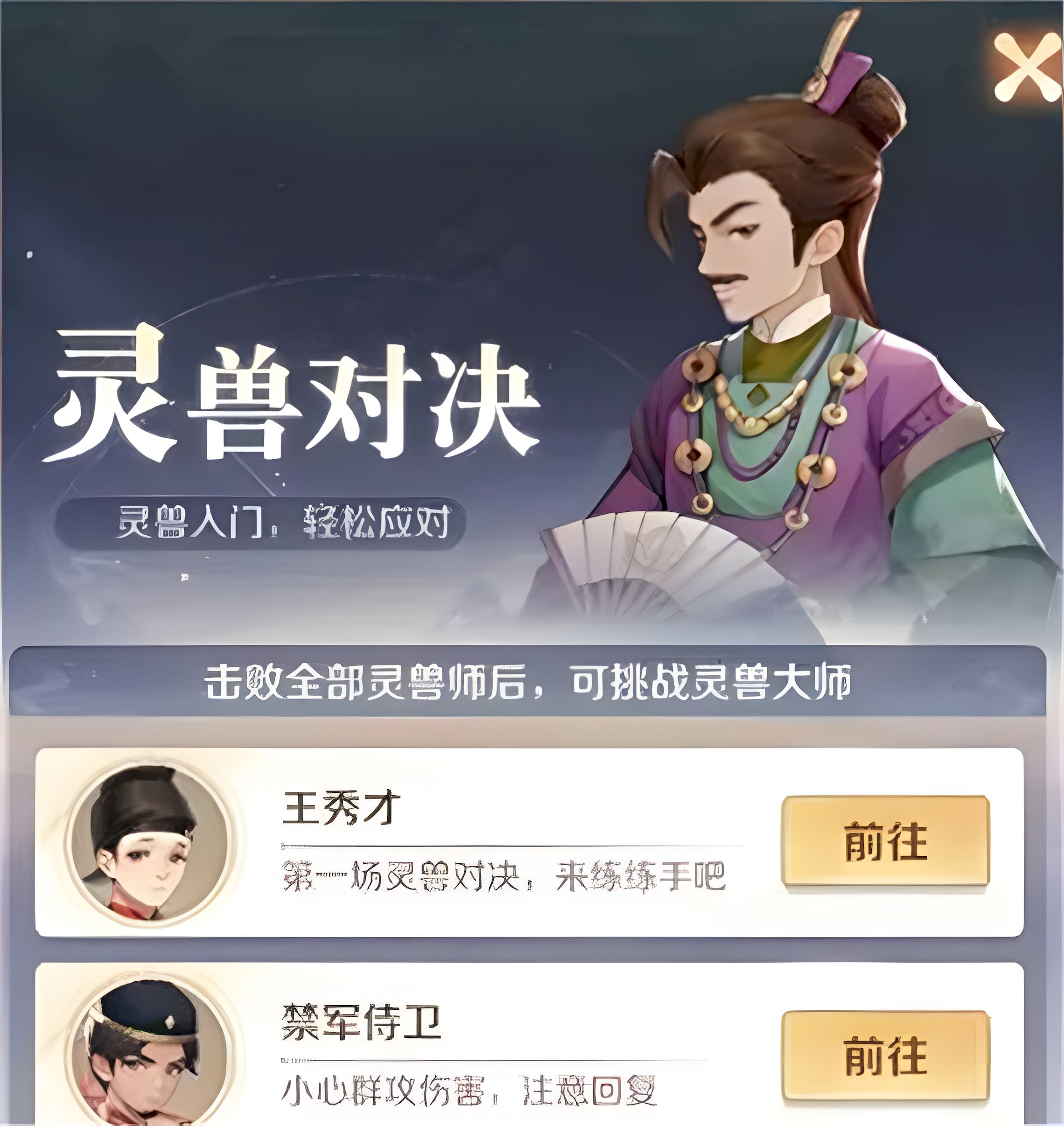Screen dimensions: 1064x1126
Task: Tap 前往 button for 禁军侍卫
Action: (x=885, y=1056)
